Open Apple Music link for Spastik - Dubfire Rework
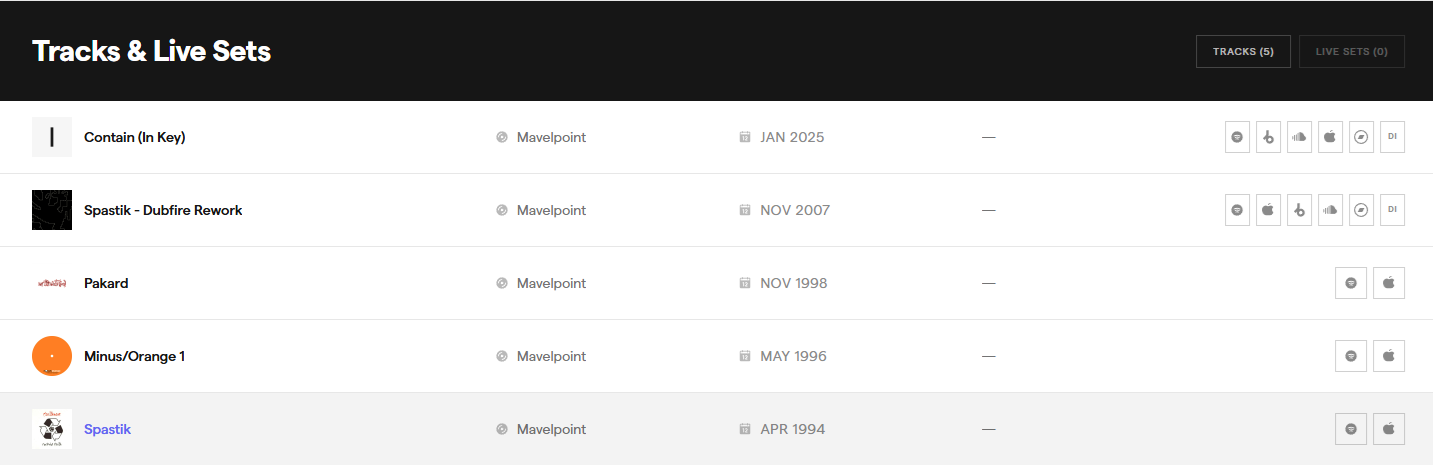The image size is (1433, 465). [1268, 210]
